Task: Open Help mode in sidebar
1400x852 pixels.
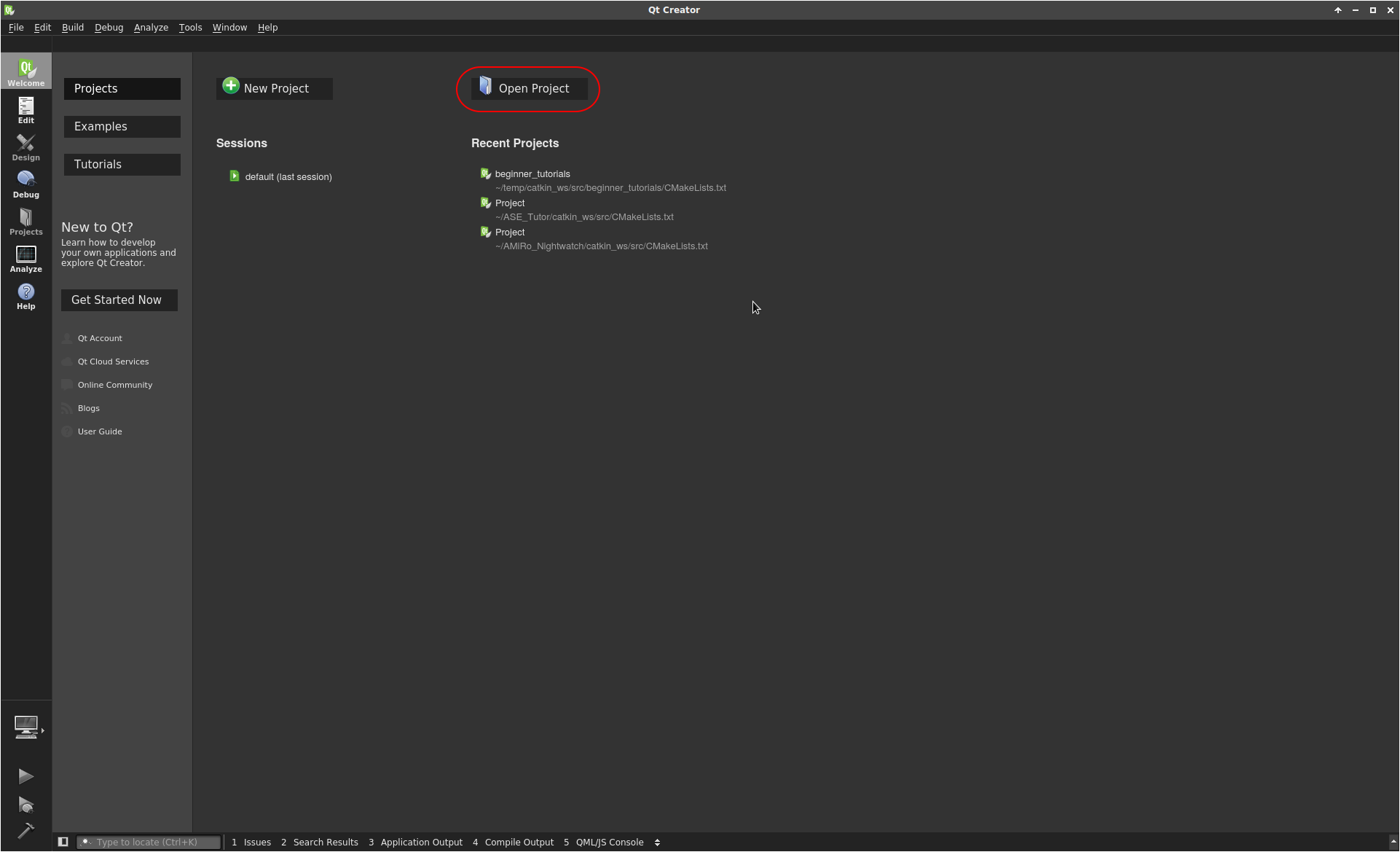Action: 26,296
